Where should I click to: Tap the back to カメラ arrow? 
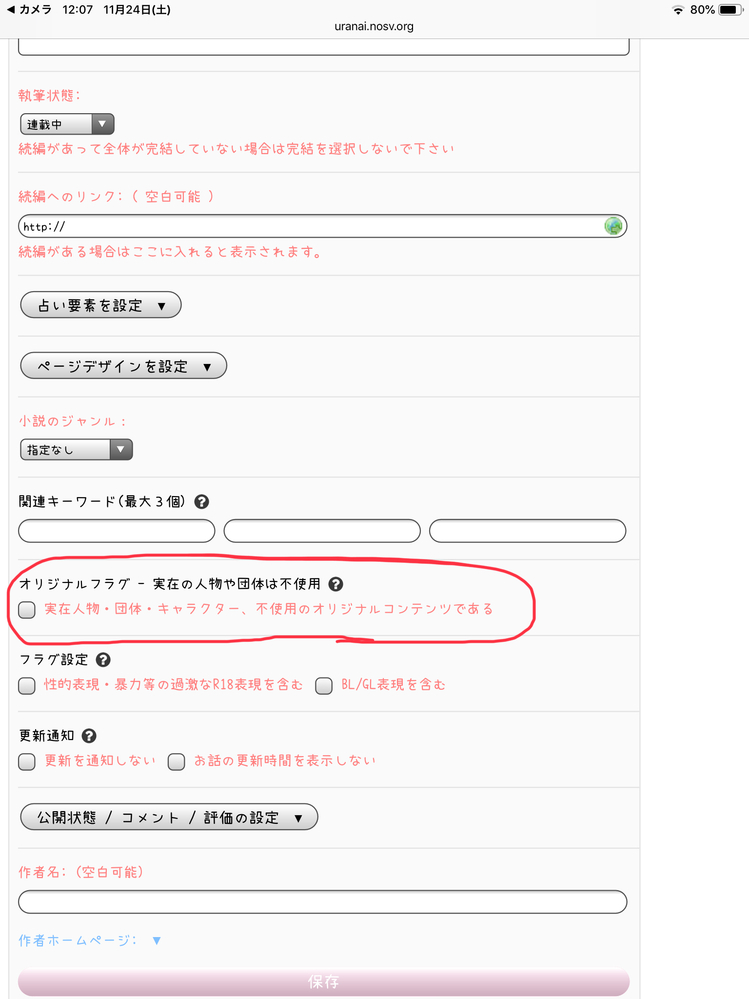coord(11,10)
